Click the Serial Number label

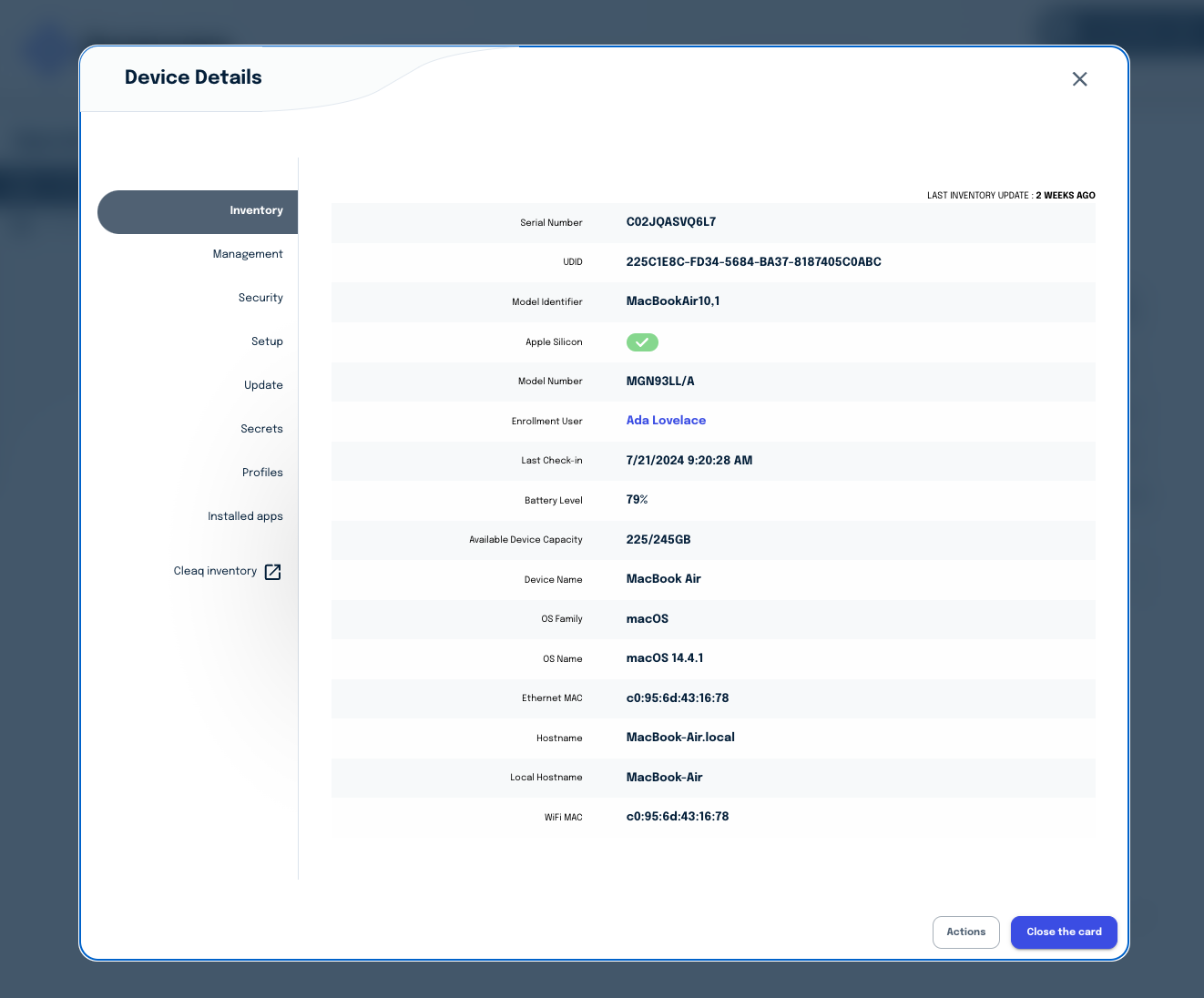click(551, 223)
